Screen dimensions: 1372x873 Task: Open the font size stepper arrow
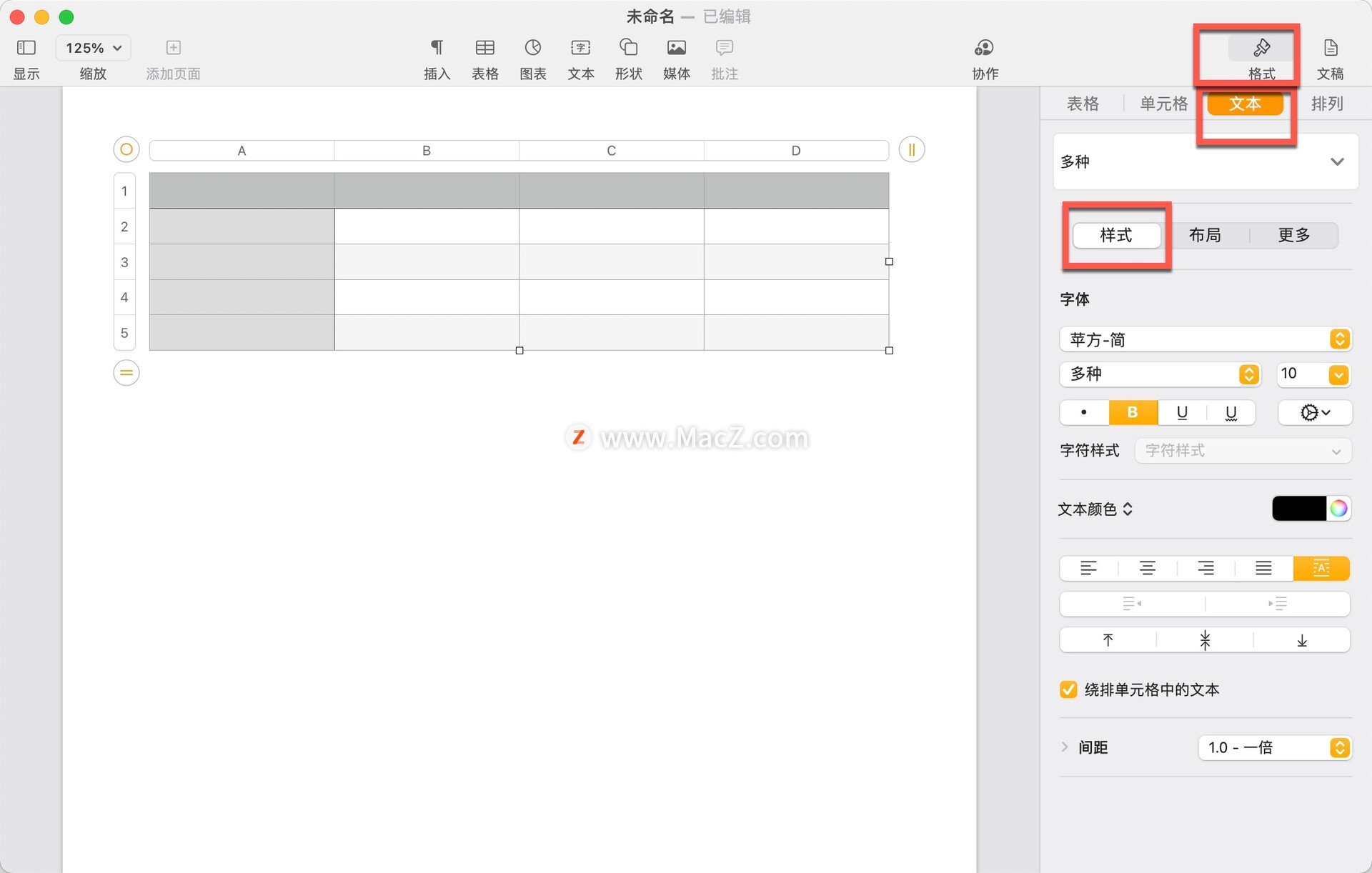(x=1339, y=374)
